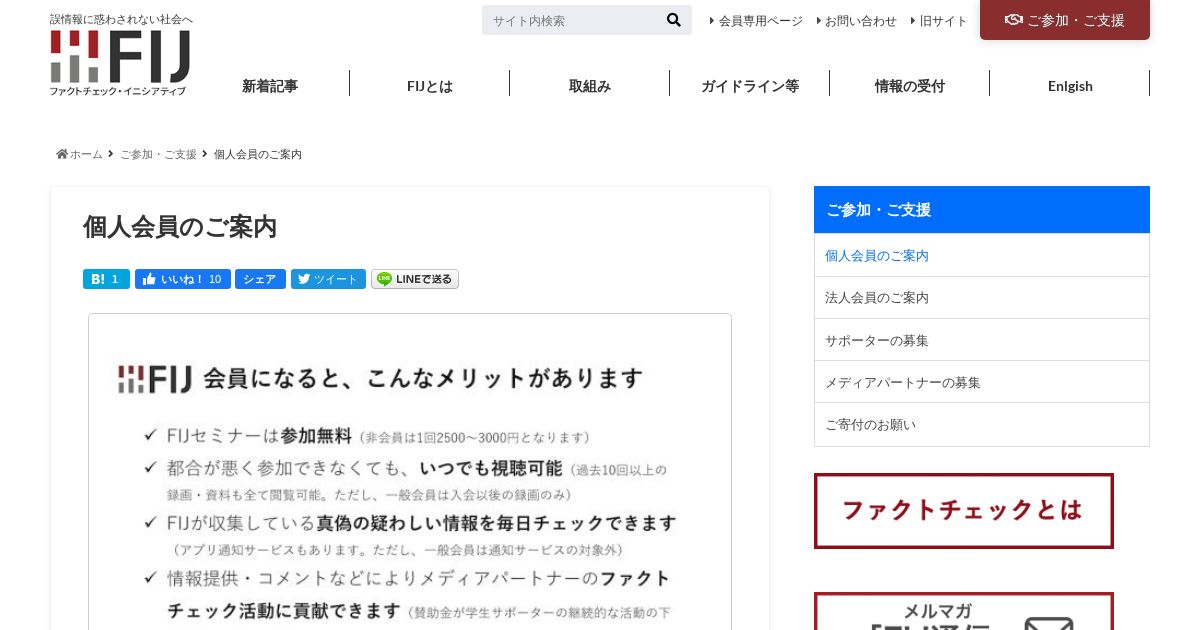Focus the サイト内検索 search field
The image size is (1200, 630).
click(x=572, y=20)
